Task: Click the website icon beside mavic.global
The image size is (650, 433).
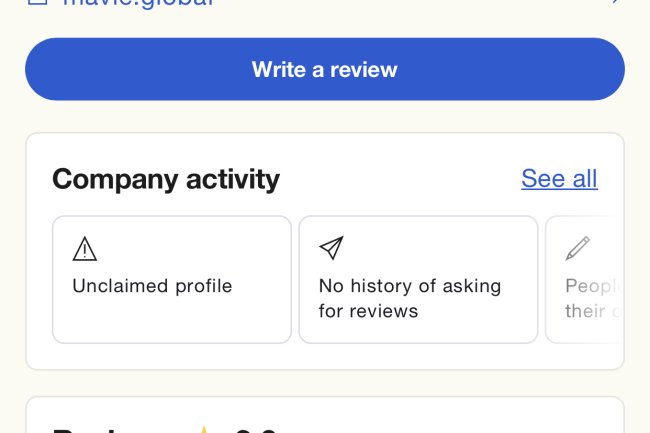Action: (x=37, y=3)
